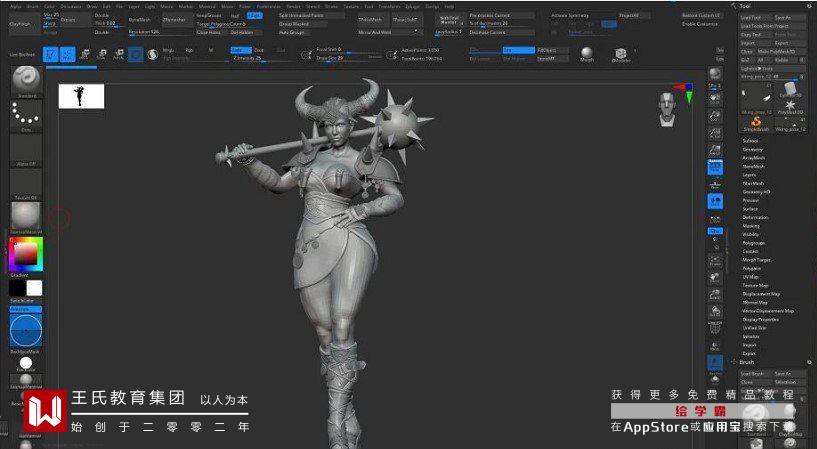Pick a color in the color picker square
This screenshot has height=449, width=817.
25,254
